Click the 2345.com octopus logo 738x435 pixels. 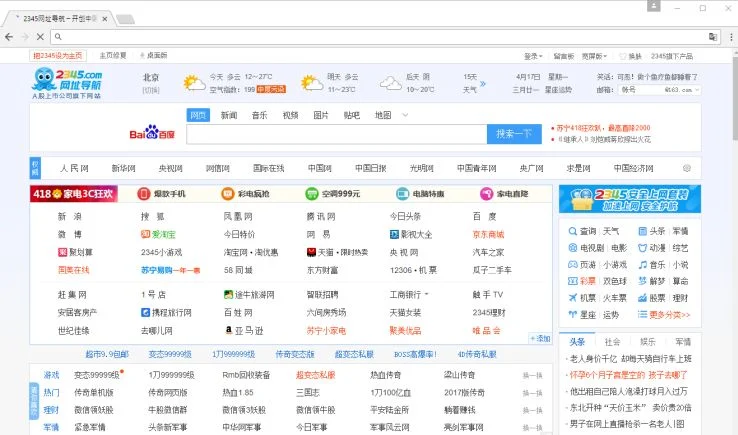point(67,83)
